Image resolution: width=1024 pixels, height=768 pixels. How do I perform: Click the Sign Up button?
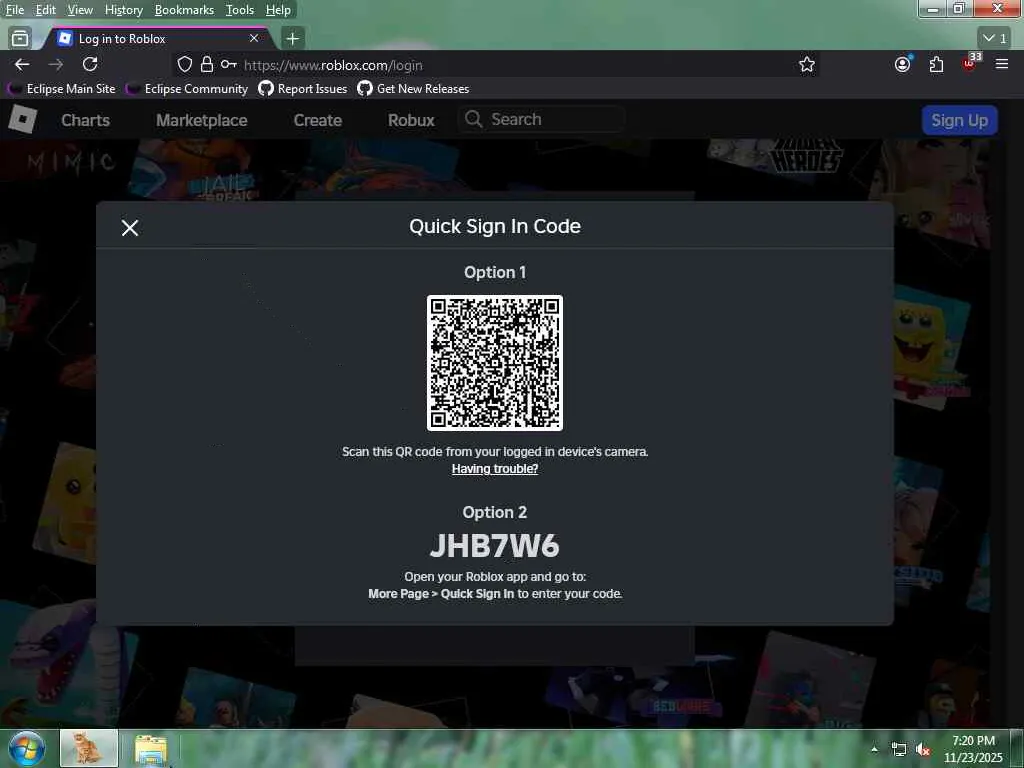(959, 120)
